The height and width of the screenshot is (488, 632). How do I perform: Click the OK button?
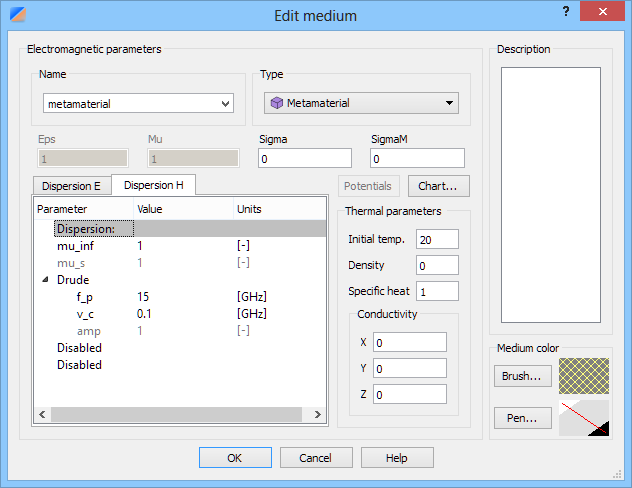click(x=235, y=458)
